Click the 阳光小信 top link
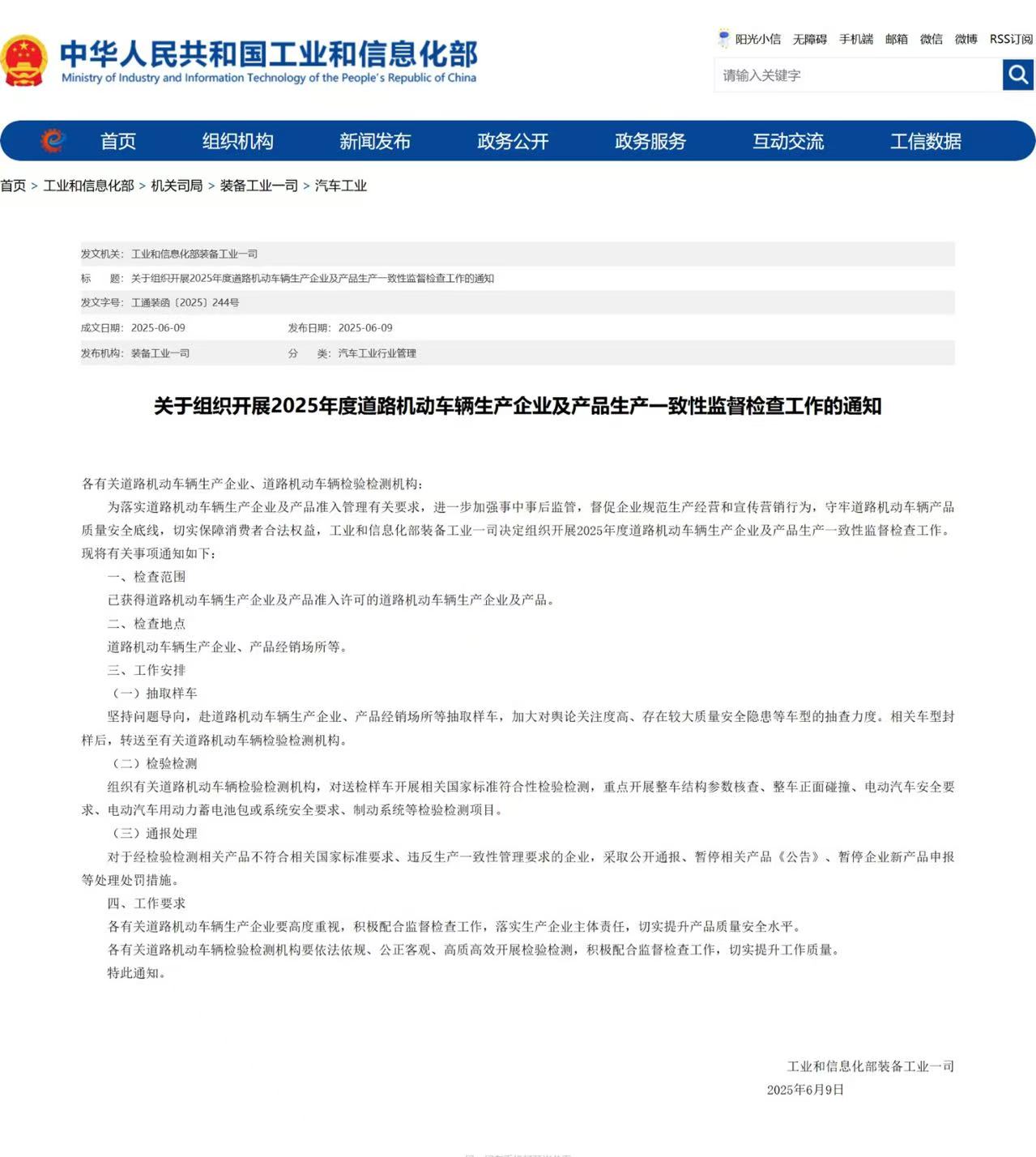1036x1157 pixels. (x=758, y=39)
